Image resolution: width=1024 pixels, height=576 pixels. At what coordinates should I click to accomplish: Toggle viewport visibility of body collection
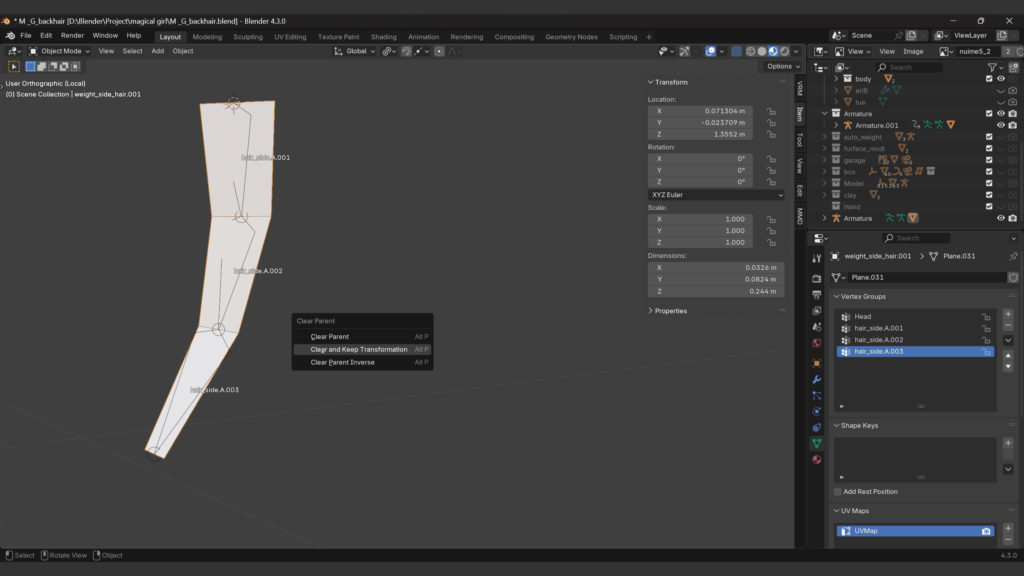pyautogui.click(x=1000, y=78)
